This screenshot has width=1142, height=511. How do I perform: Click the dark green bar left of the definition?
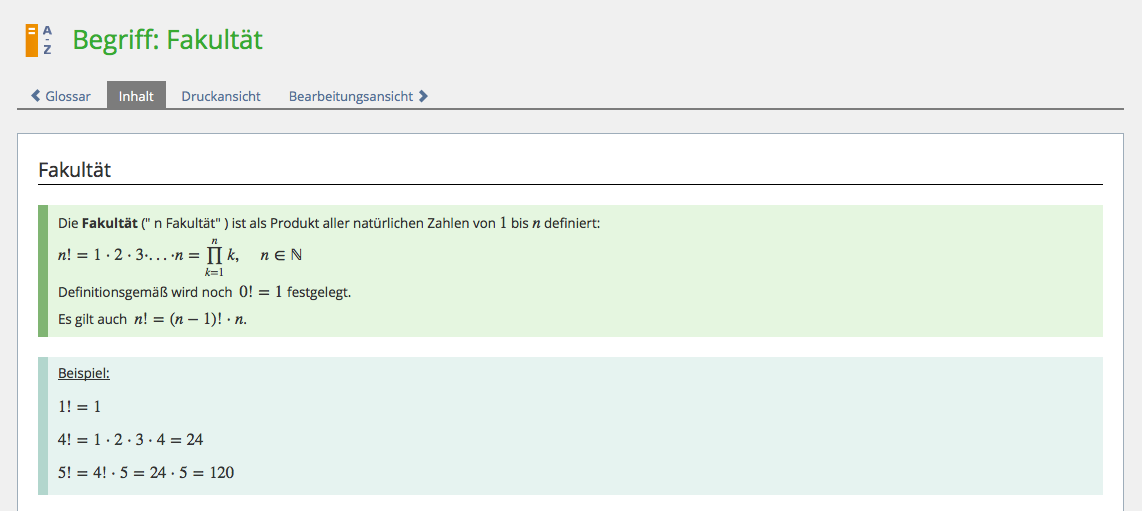pyautogui.click(x=42, y=270)
